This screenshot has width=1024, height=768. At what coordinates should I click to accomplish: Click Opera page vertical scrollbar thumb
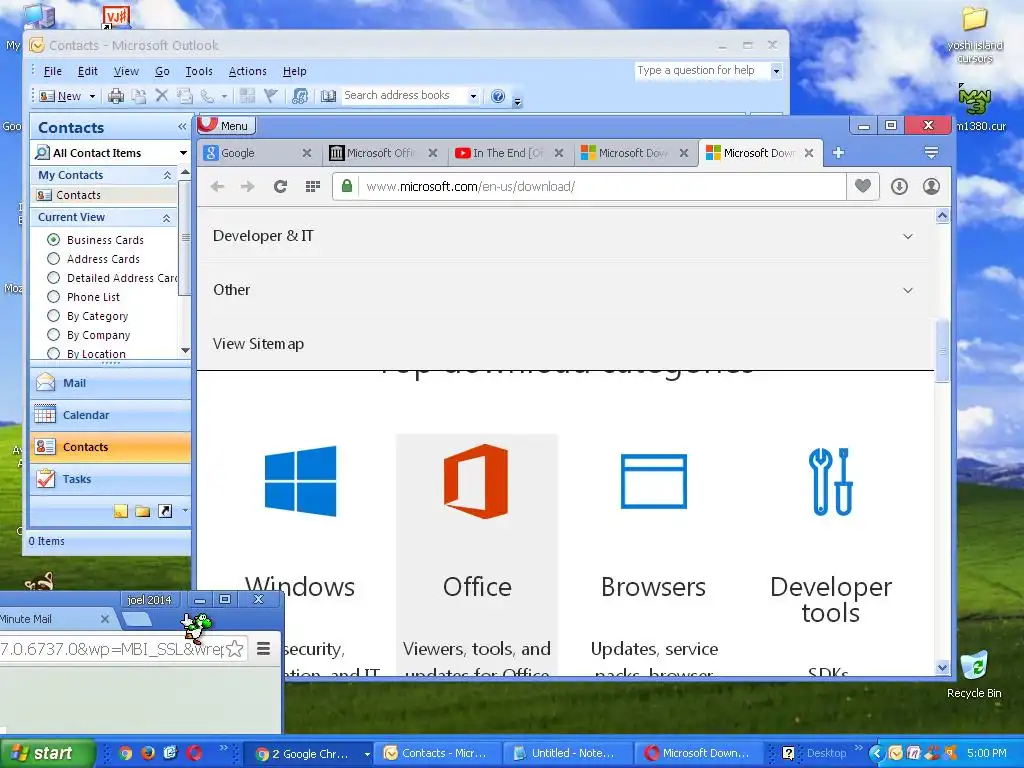tap(942, 351)
